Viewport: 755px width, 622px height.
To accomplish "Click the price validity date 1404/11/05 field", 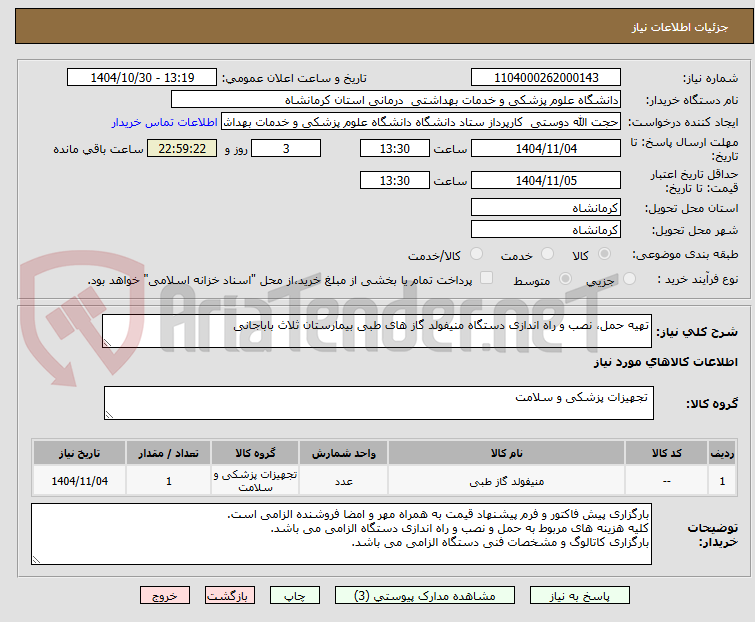I will (x=546, y=181).
